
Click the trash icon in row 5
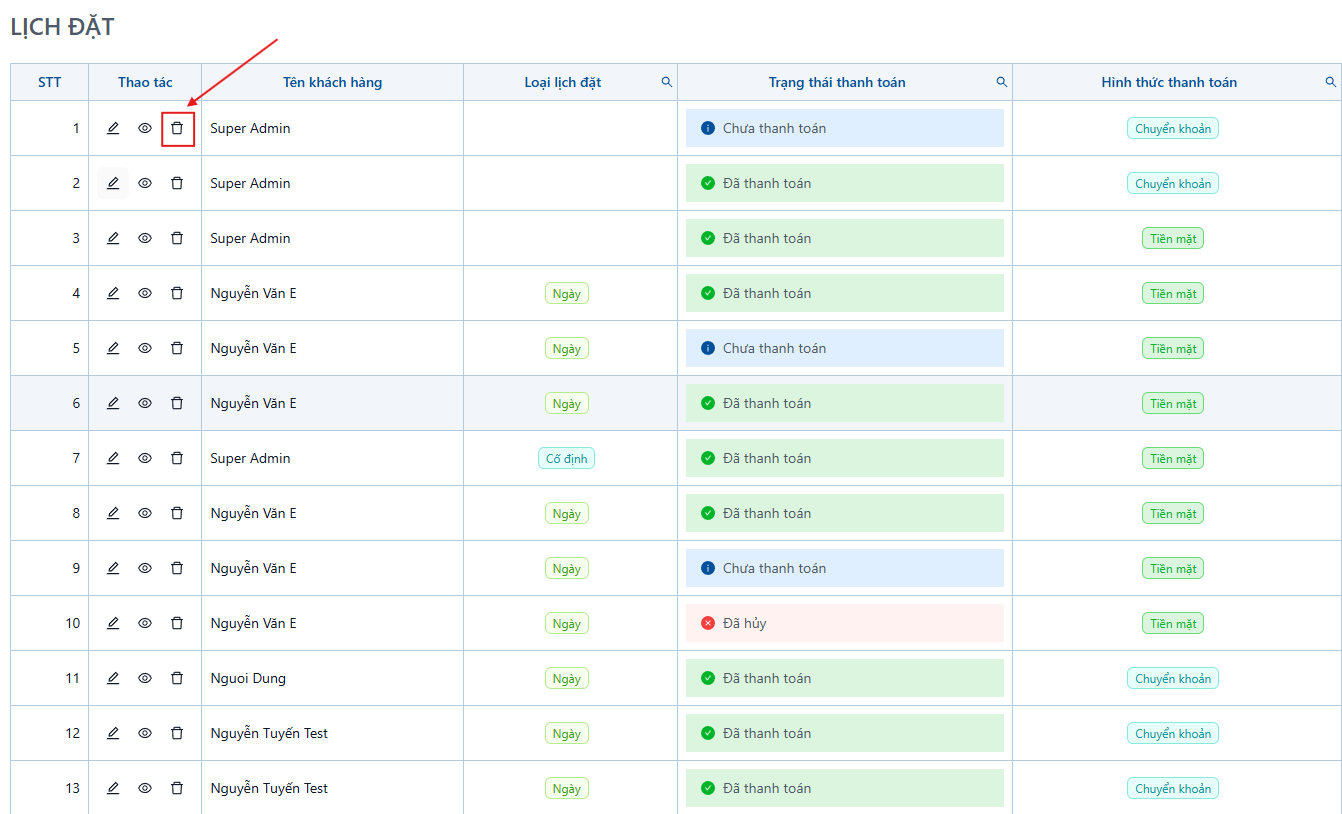pyautogui.click(x=177, y=348)
